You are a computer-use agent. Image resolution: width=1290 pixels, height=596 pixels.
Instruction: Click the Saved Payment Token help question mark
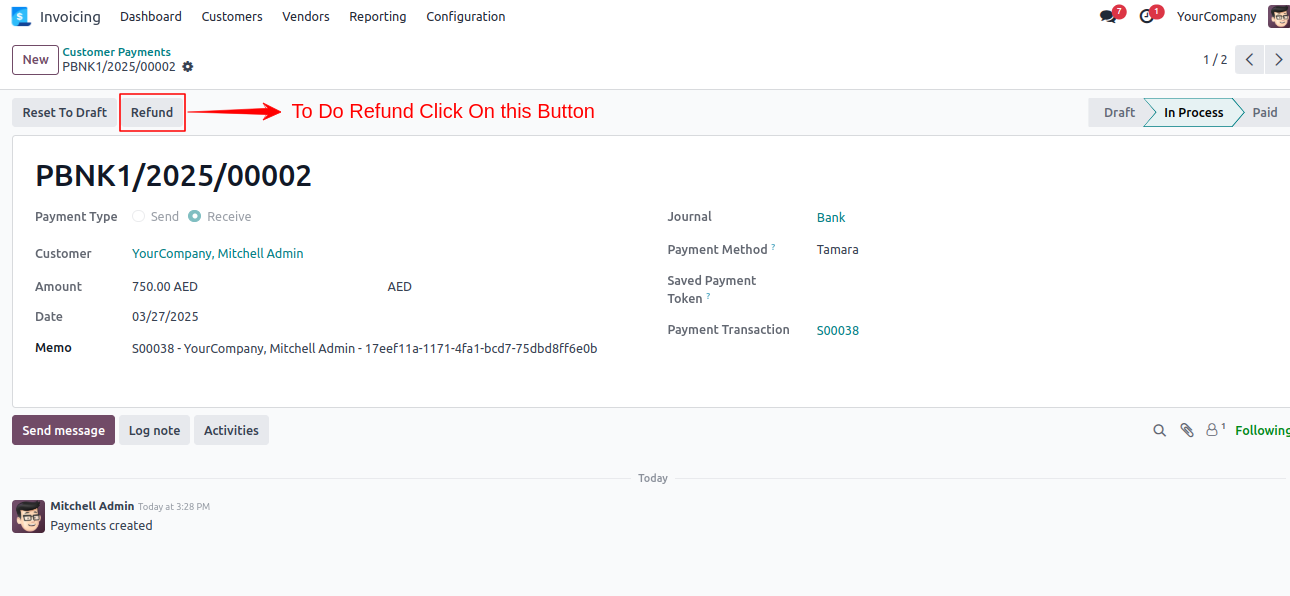coord(709,296)
